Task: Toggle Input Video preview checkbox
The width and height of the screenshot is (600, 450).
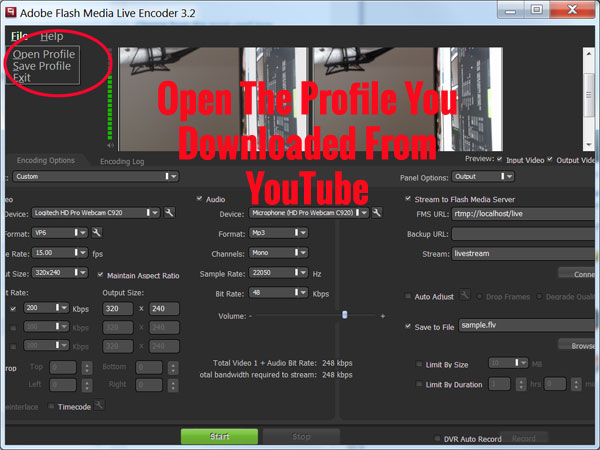Action: pyautogui.click(x=499, y=159)
